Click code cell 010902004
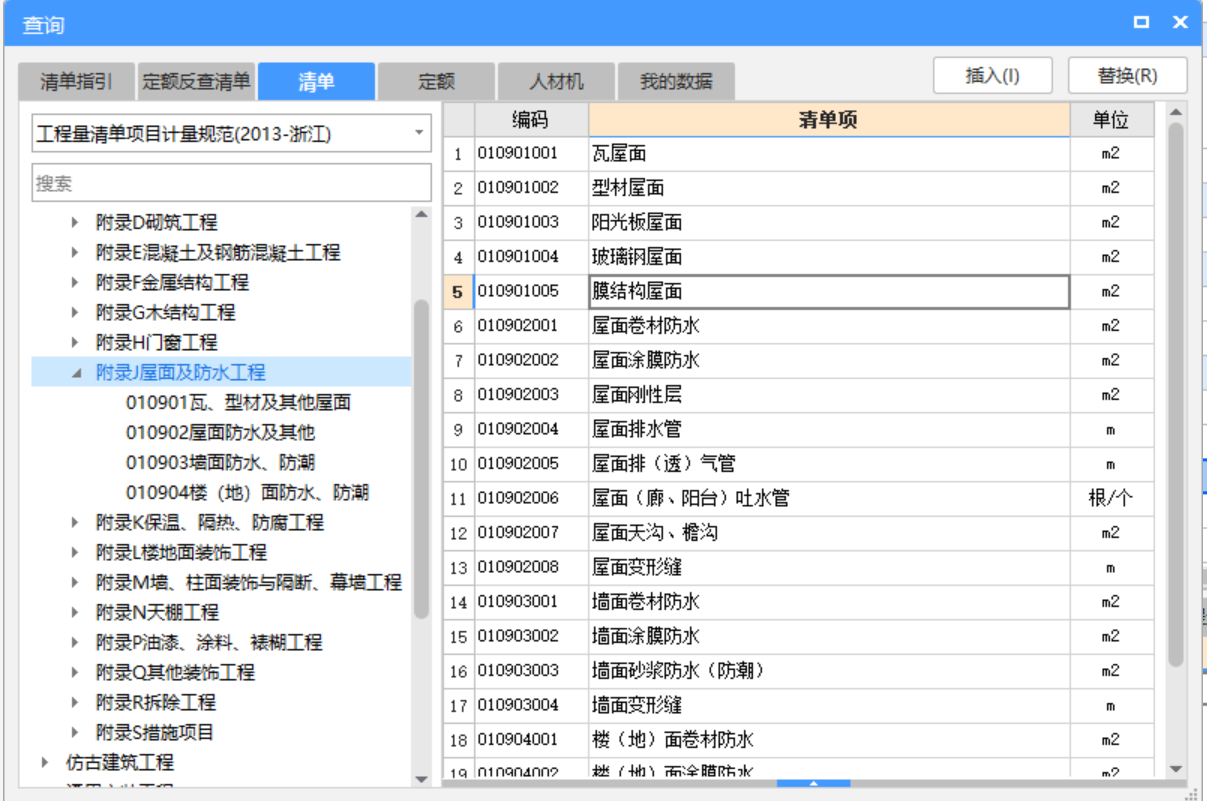This screenshot has height=801, width=1207. tap(531, 429)
